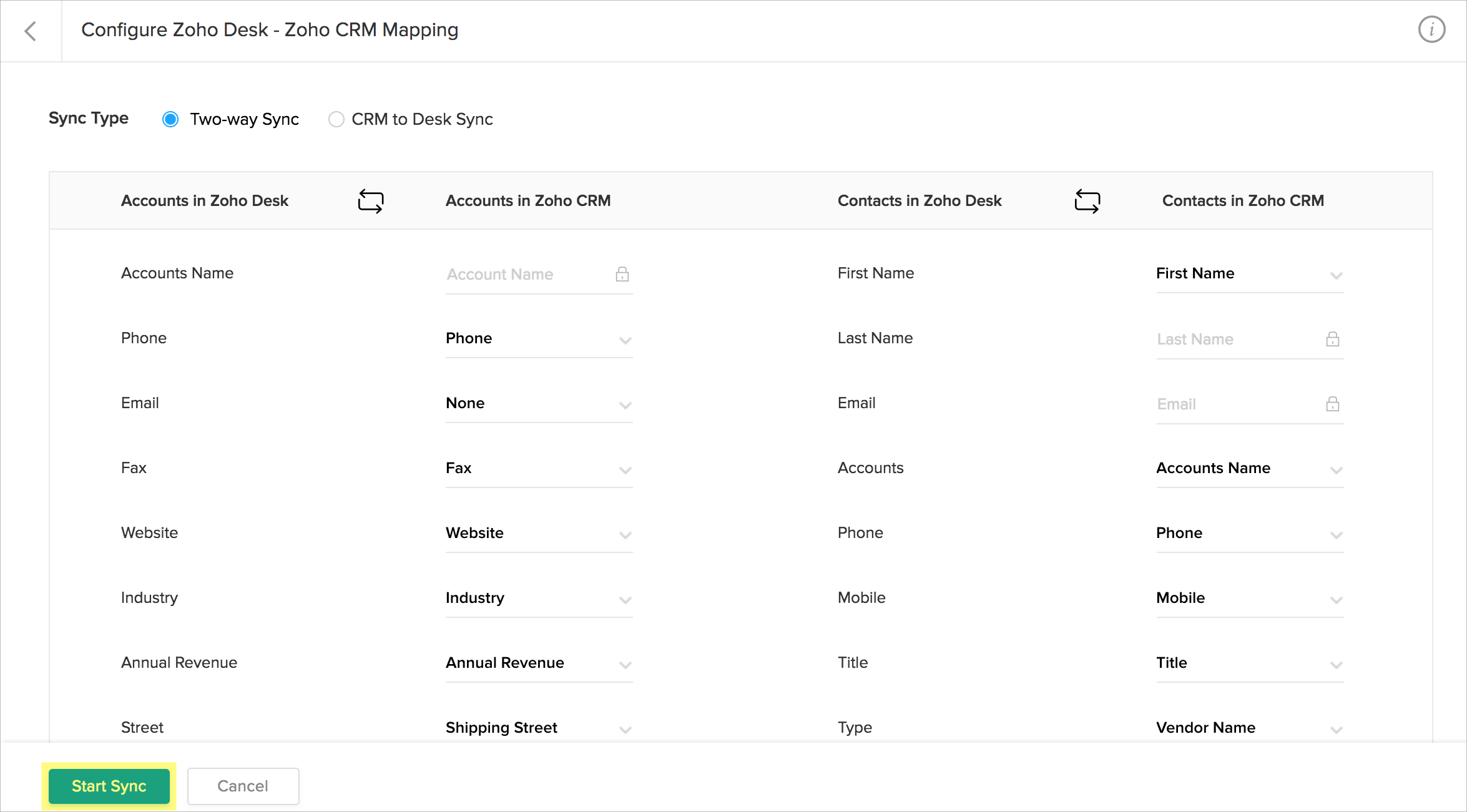The image size is (1467, 812).
Task: Click the Contacts two-way sync arrows icon
Action: click(x=1087, y=201)
